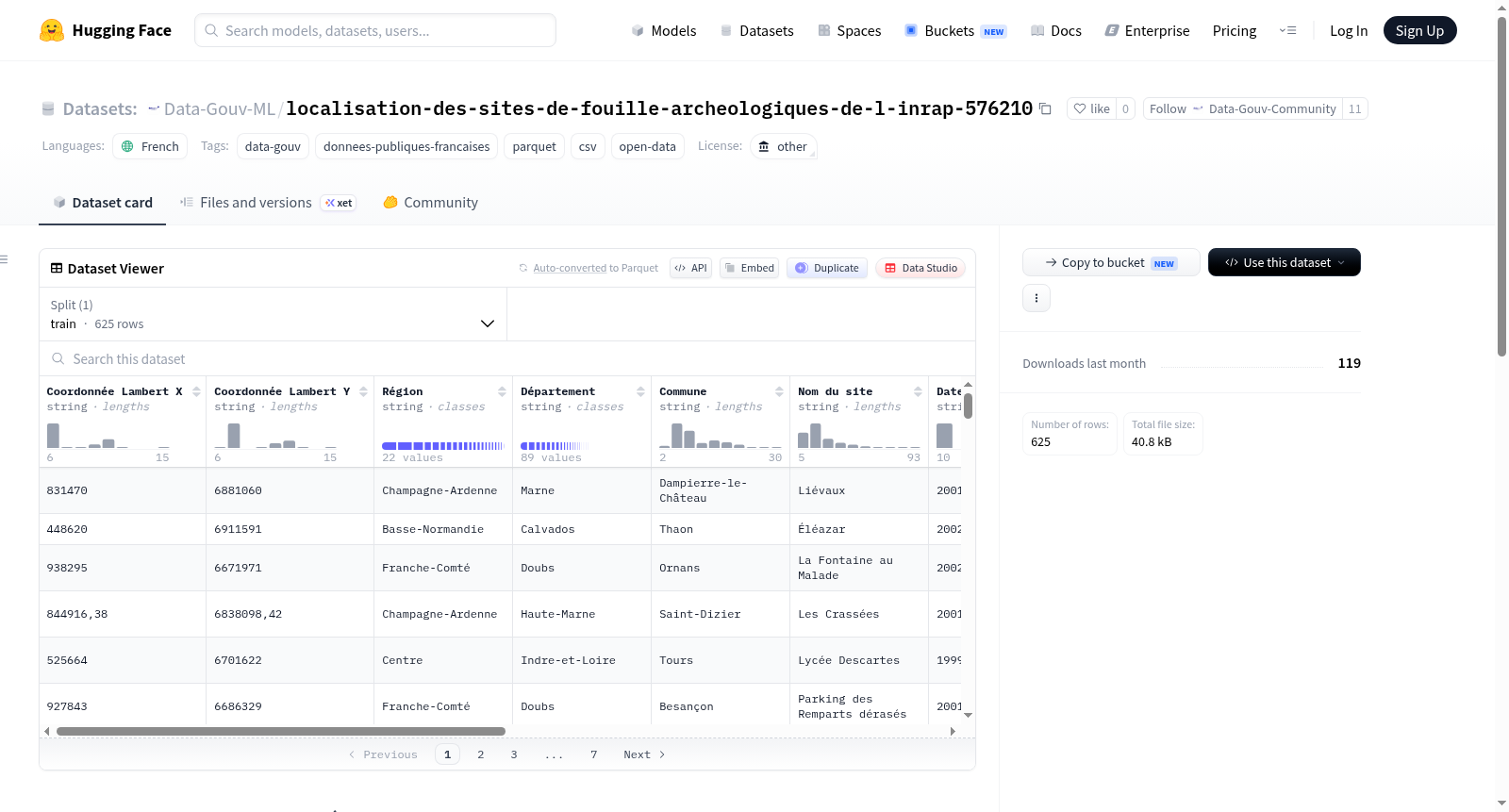Click the data-gouv tag
The image size is (1509, 812).
pos(273,146)
